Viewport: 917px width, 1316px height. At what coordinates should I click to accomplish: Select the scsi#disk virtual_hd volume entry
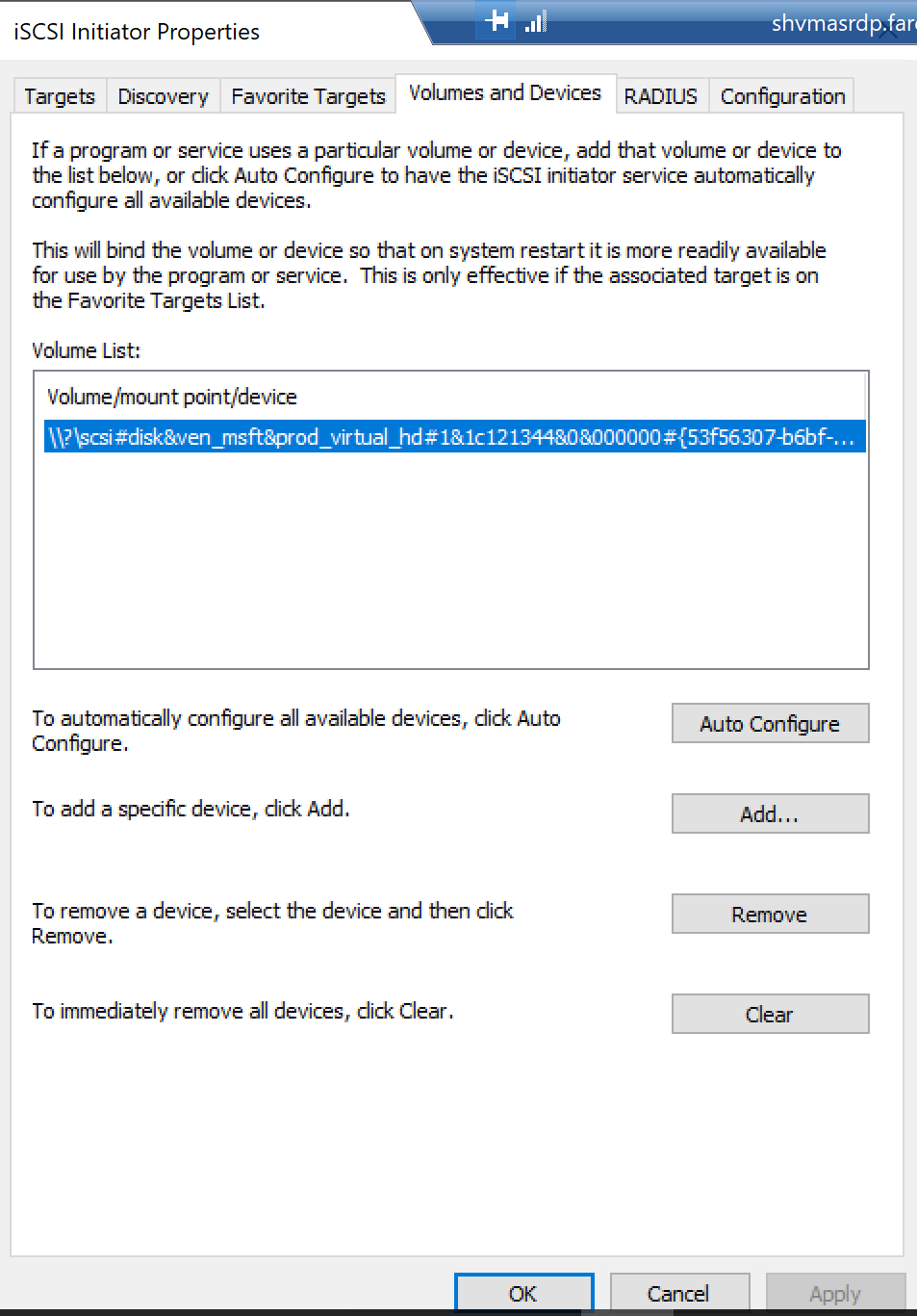(x=450, y=437)
